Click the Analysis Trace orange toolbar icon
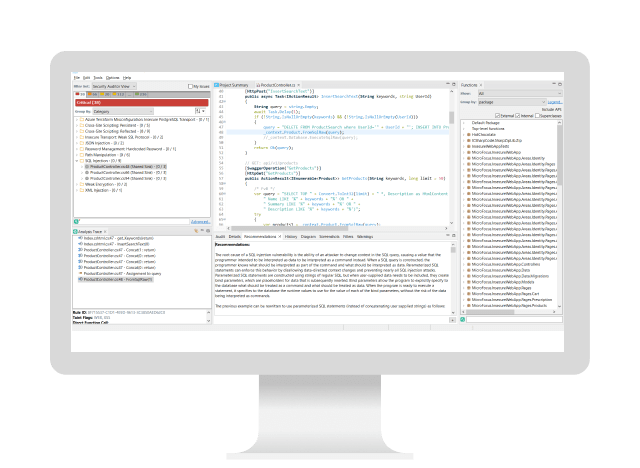 196,231
